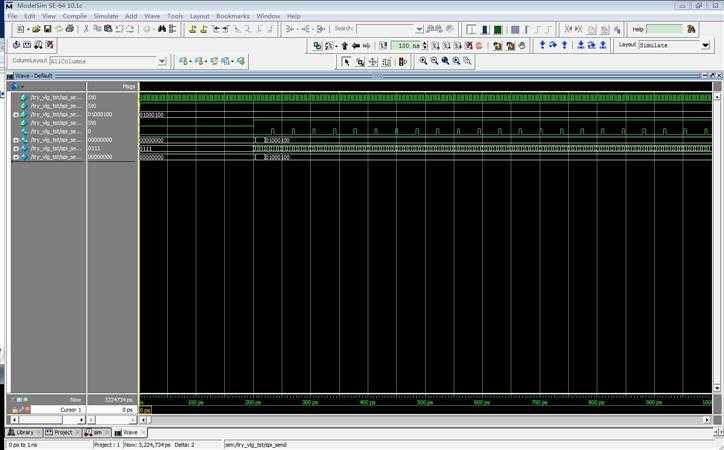Click the 500 ps timeline marker
The image size is (724, 450).
tap(424, 402)
